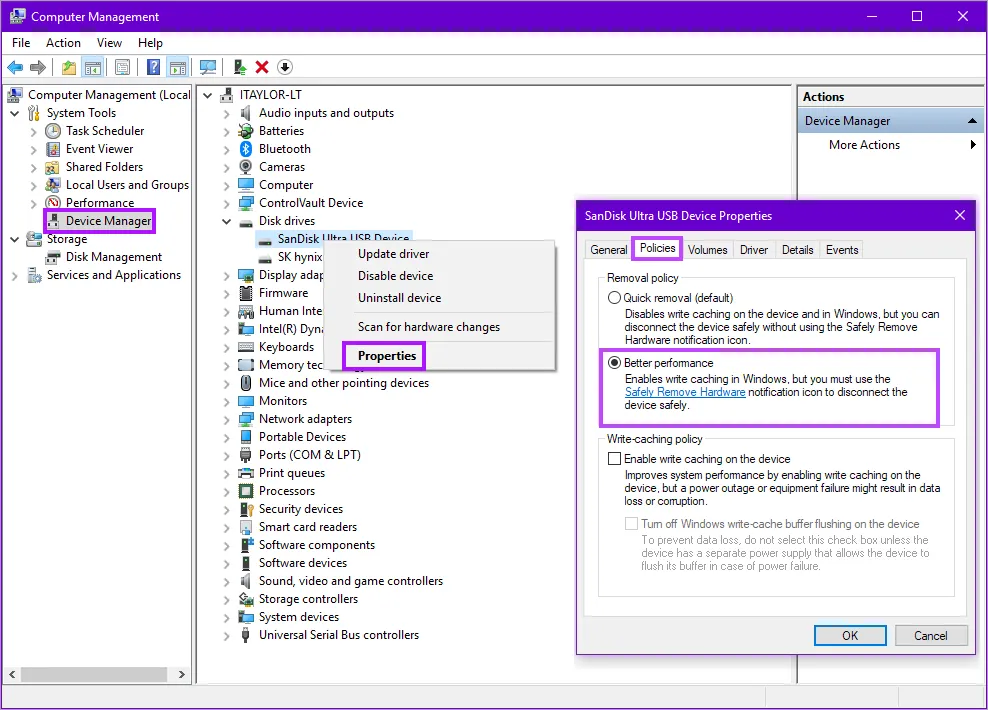988x710 pixels.
Task: Collapse the System Tools node
Action: (x=15, y=113)
